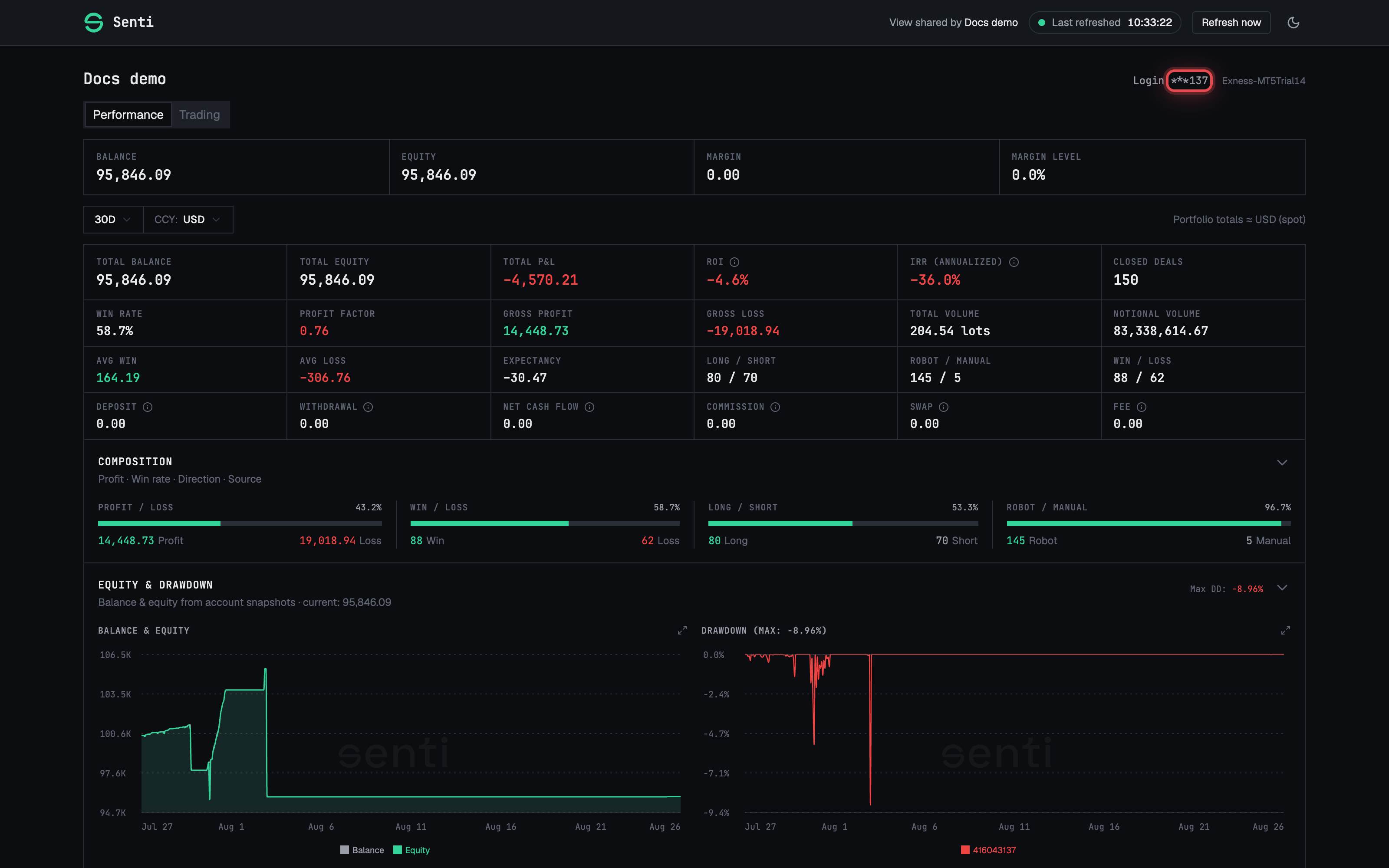Open the CCY: USD currency dropdown
The height and width of the screenshot is (868, 1389).
pos(188,219)
